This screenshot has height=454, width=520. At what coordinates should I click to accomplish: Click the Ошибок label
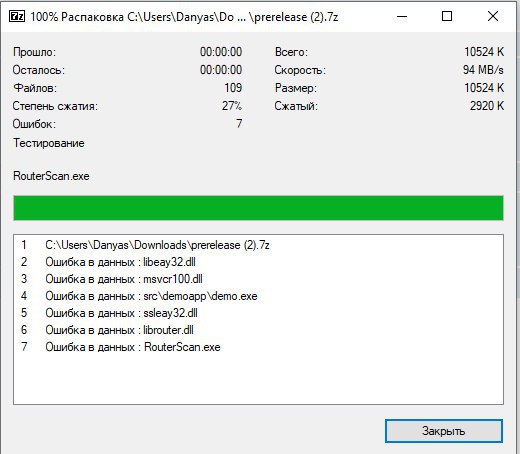coord(34,124)
